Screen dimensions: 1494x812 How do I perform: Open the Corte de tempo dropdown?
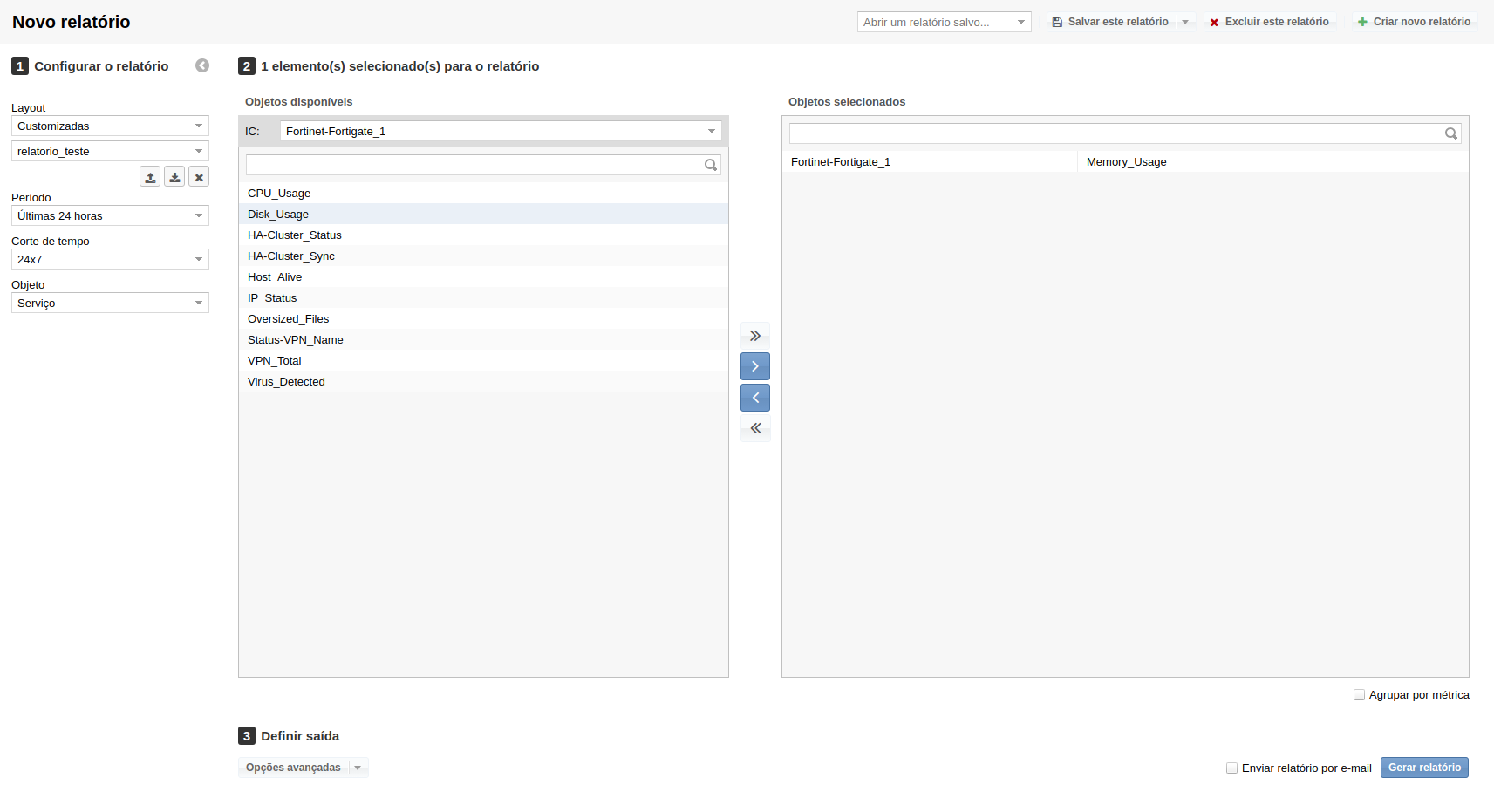[x=110, y=260]
